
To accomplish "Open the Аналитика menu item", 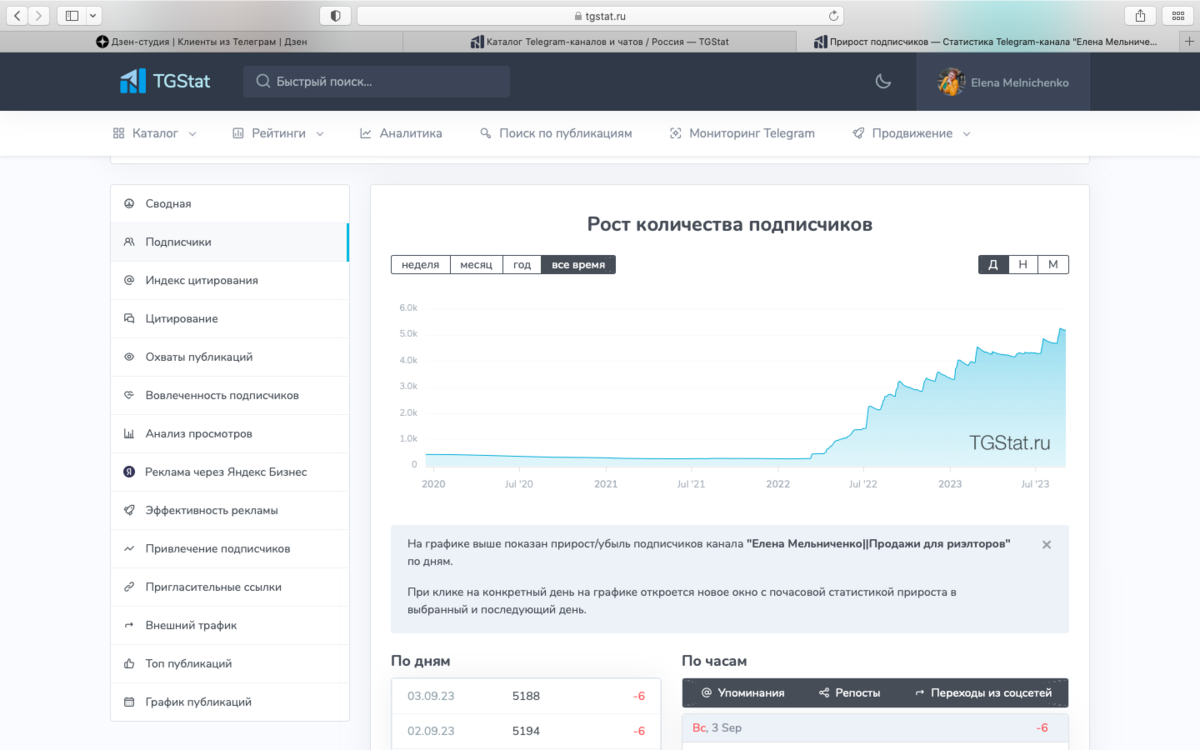I will coord(401,133).
